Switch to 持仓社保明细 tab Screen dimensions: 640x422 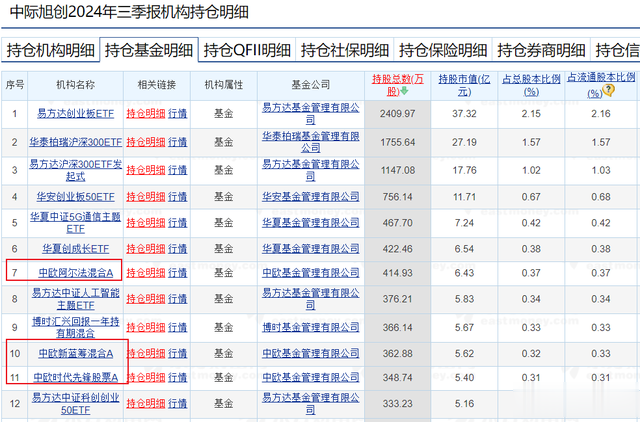[345, 51]
